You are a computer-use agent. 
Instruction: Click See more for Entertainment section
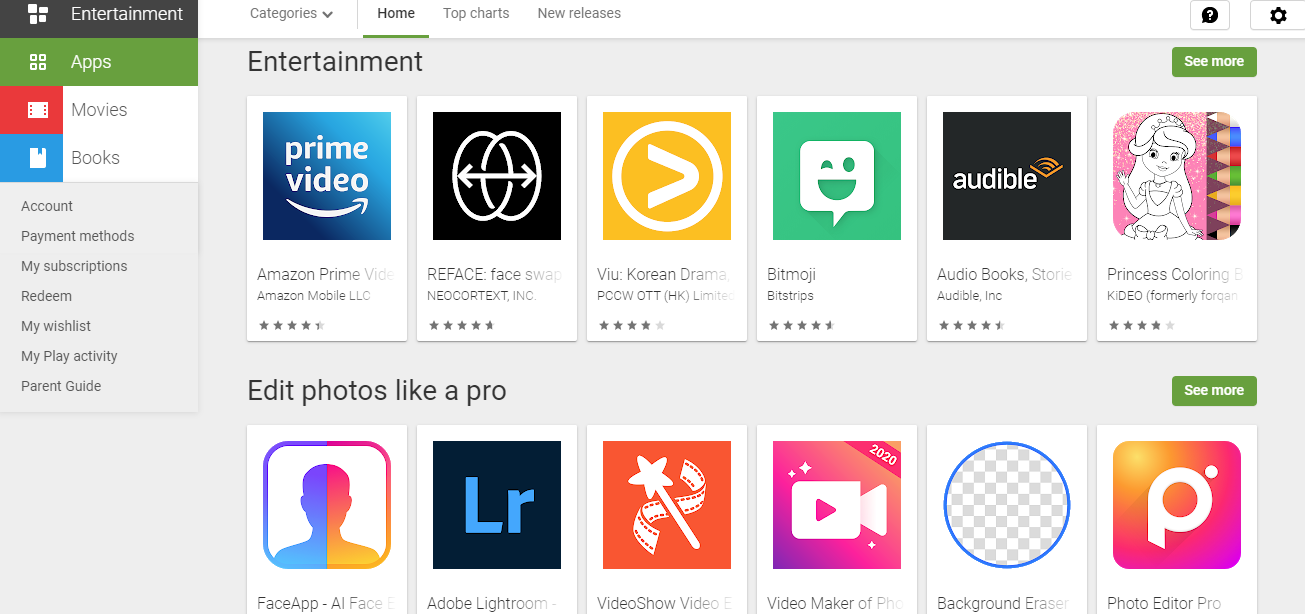[x=1214, y=61]
